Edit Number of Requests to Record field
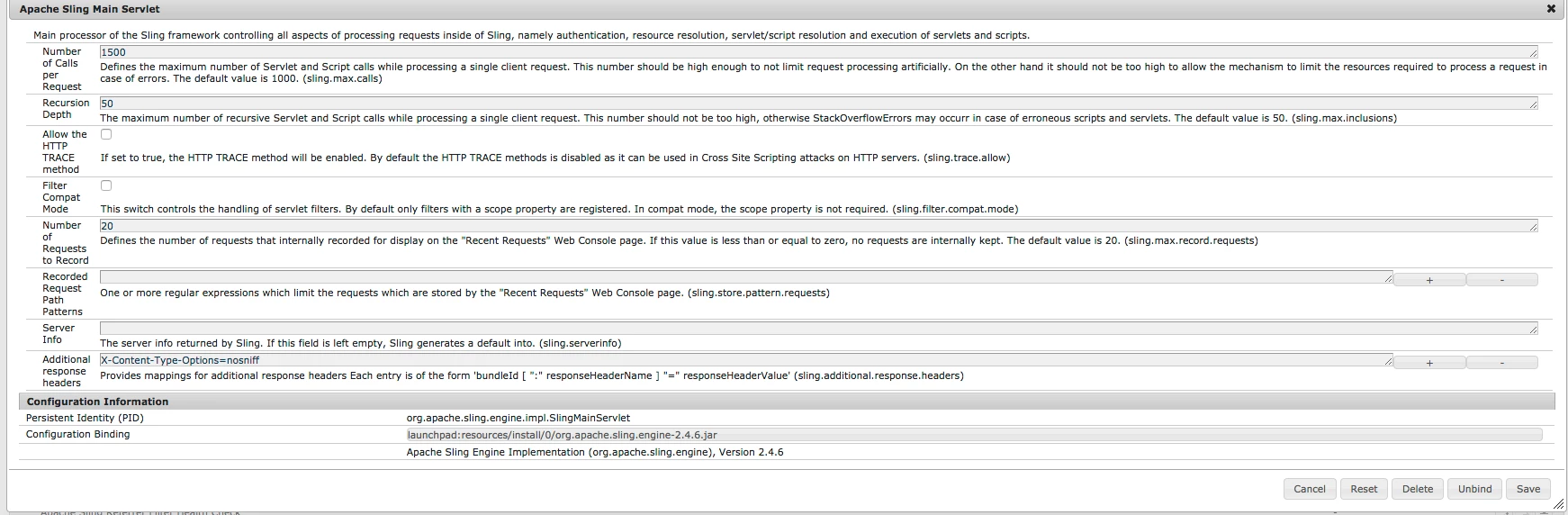This screenshot has height=515, width=1568. (818, 226)
